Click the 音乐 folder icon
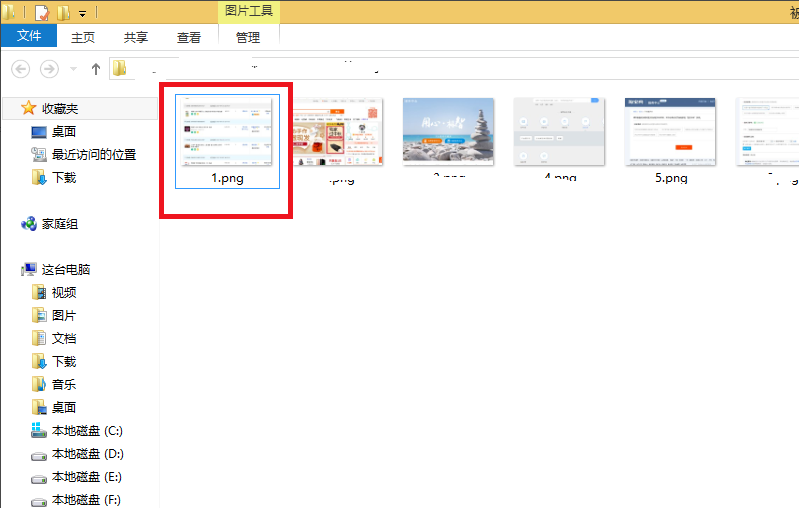Viewport: 799px width, 508px height. 39,385
